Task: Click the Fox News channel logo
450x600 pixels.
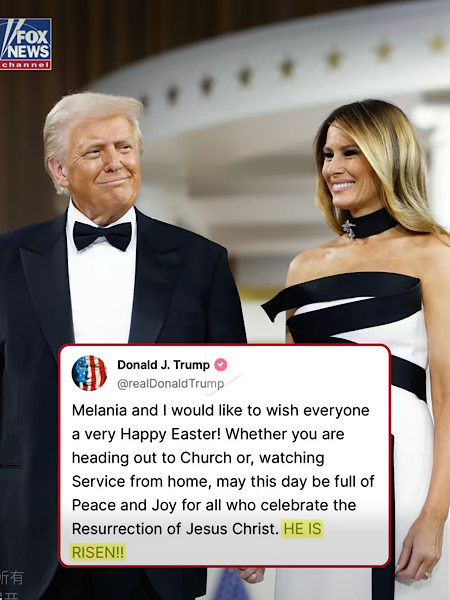Action: coord(26,44)
